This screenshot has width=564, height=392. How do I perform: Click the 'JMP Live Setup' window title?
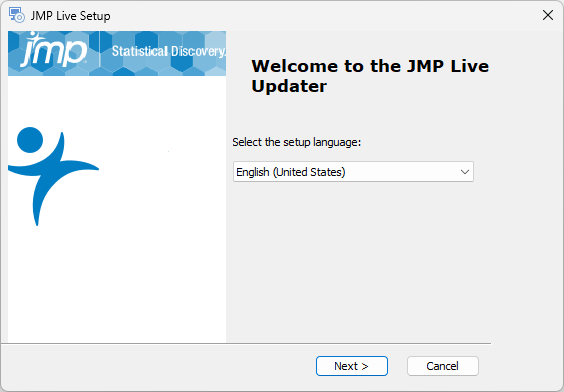(70, 16)
